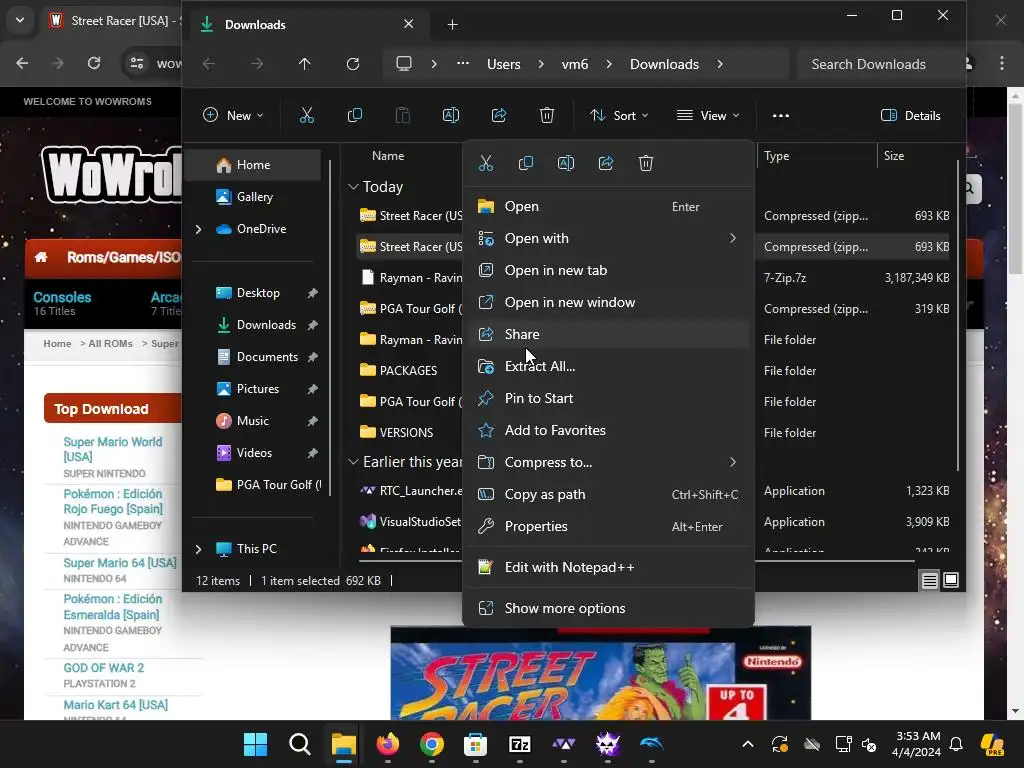The width and height of the screenshot is (1024, 768).
Task: Open Windows Start menu
Action: pos(255,744)
